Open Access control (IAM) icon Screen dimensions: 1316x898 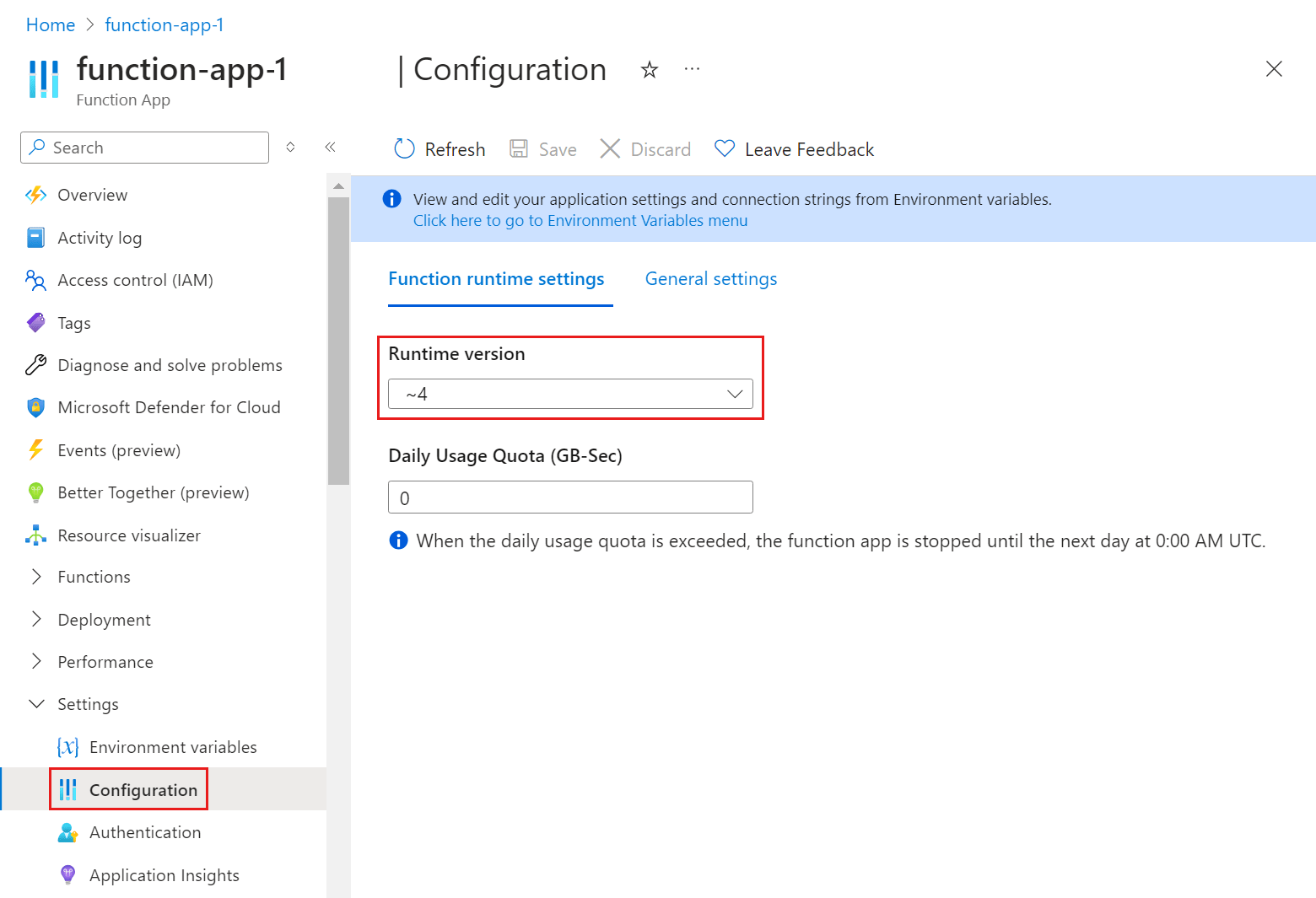(35, 280)
